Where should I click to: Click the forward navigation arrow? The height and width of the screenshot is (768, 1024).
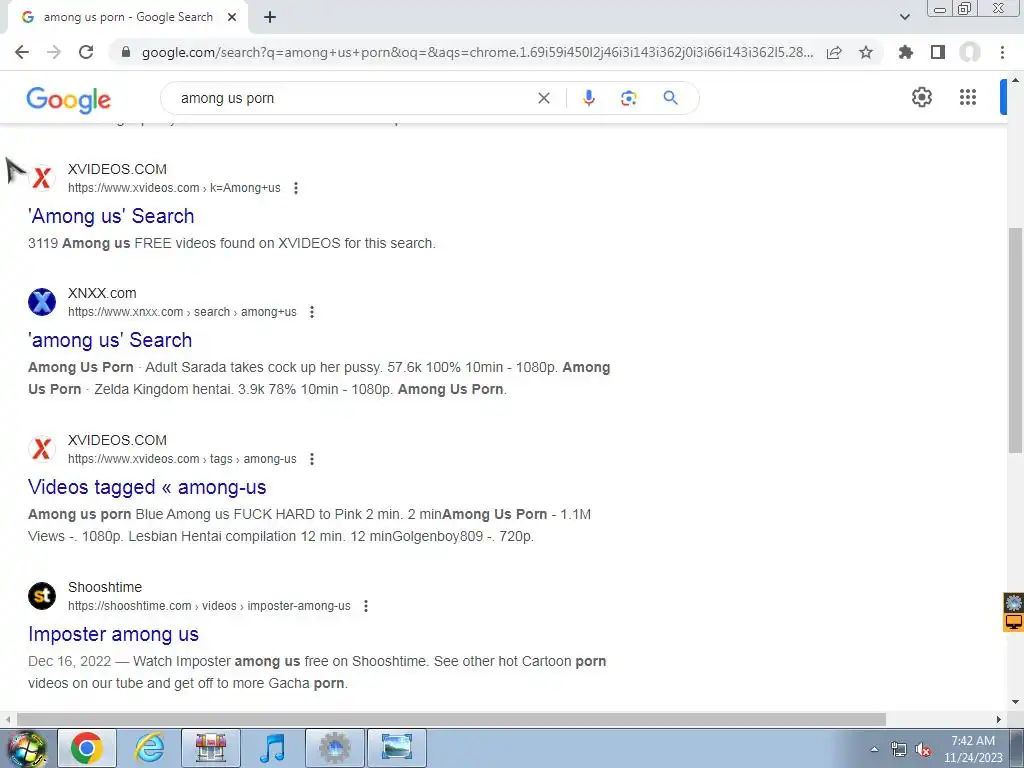(54, 52)
